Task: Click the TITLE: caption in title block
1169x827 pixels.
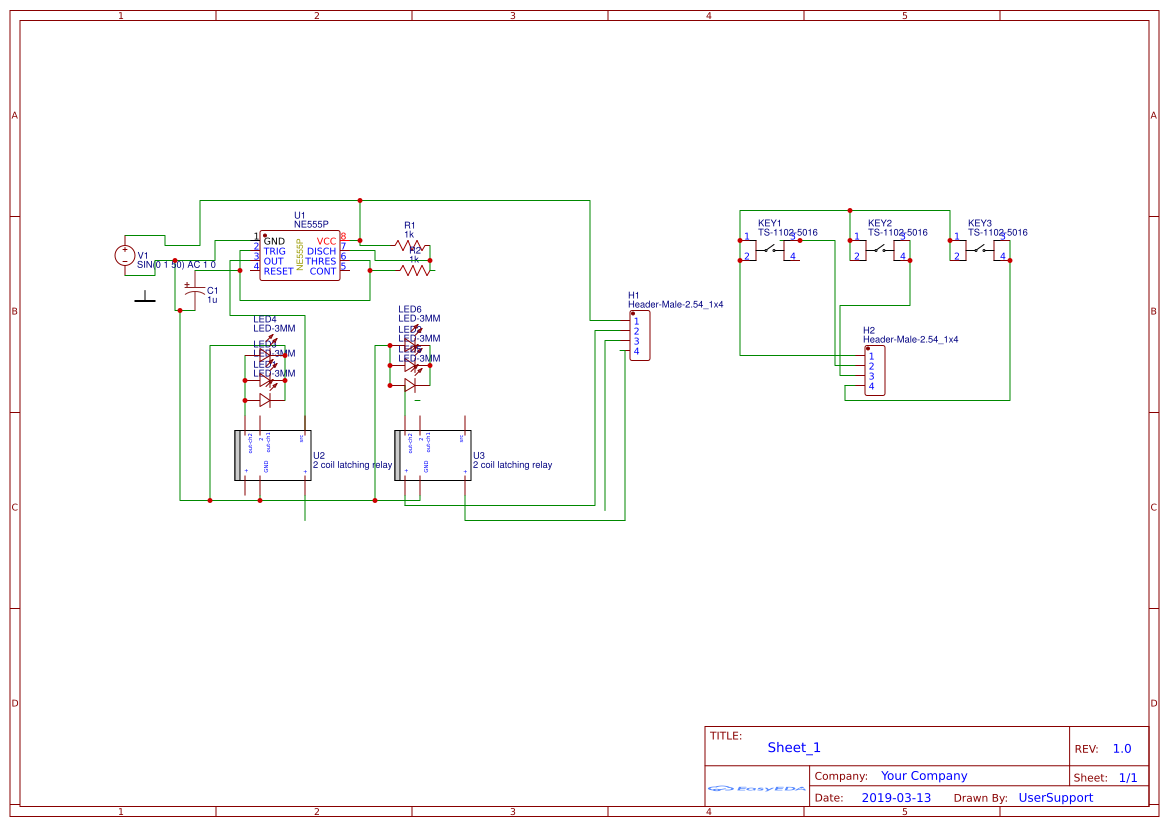Action: [x=725, y=735]
